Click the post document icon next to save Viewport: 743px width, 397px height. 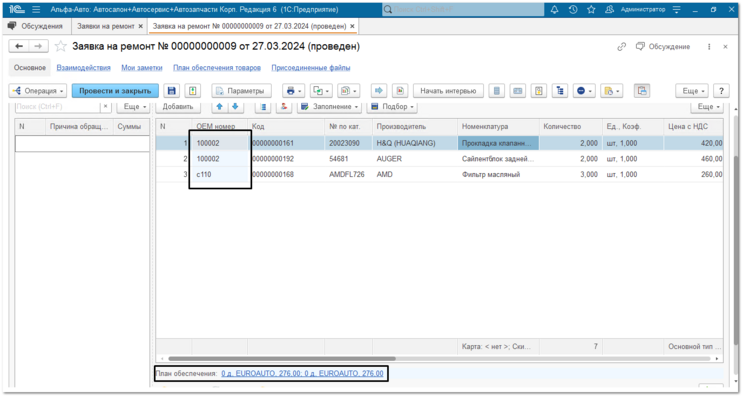click(x=192, y=90)
